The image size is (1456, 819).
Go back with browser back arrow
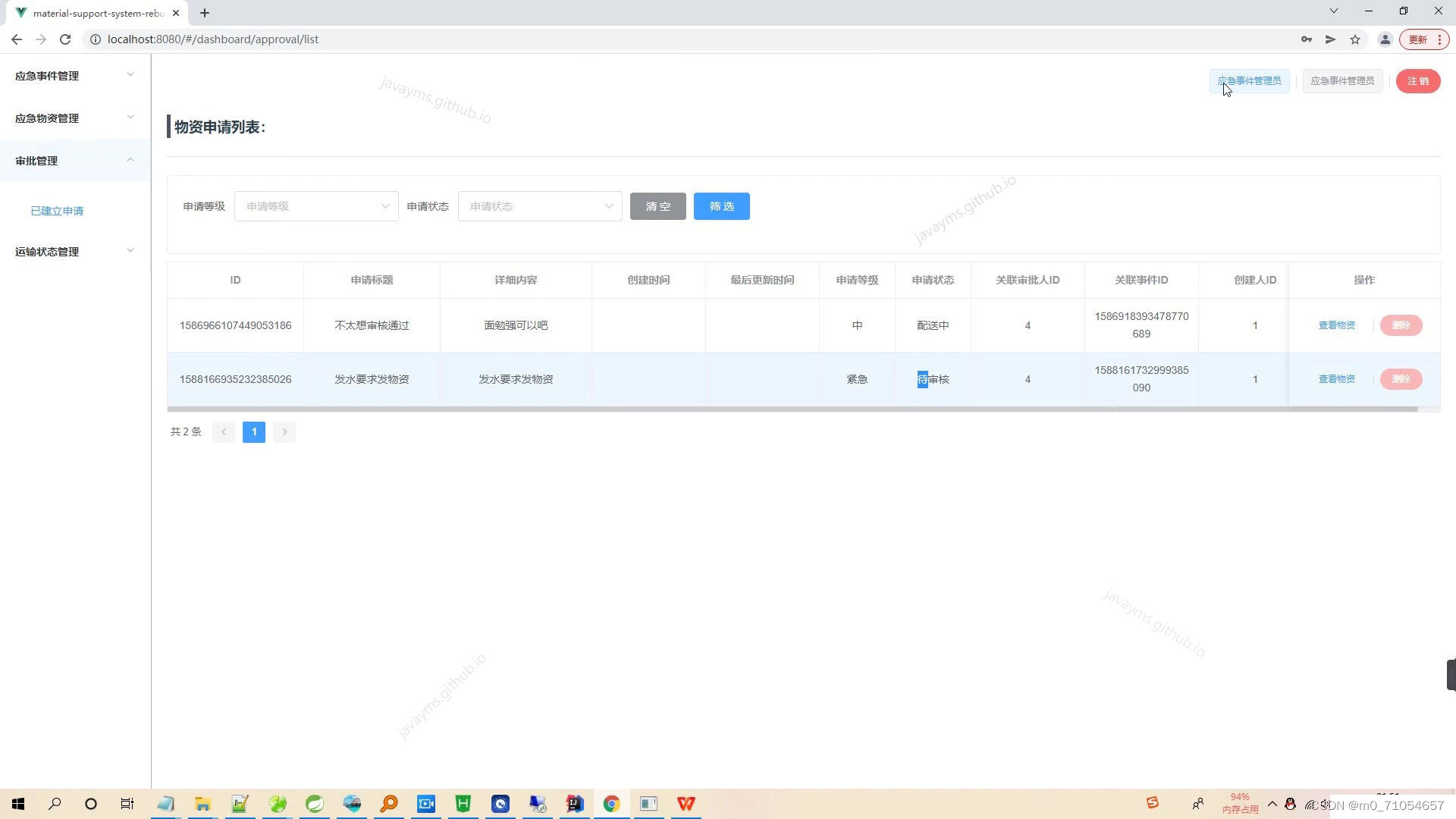coord(17,39)
